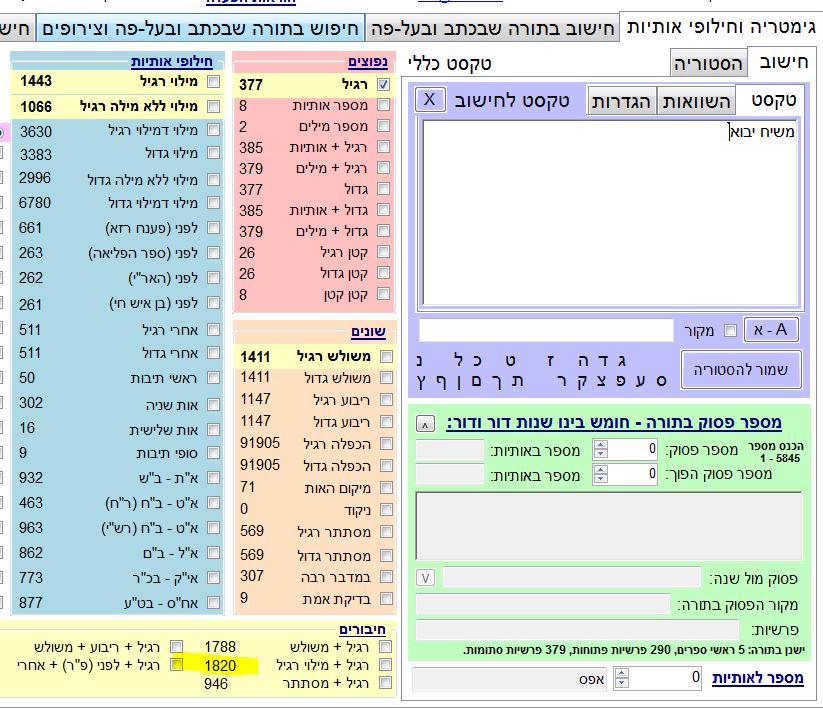Insert the letter ס from the letter keypad
The height and width of the screenshot is (709, 823).
(660, 381)
